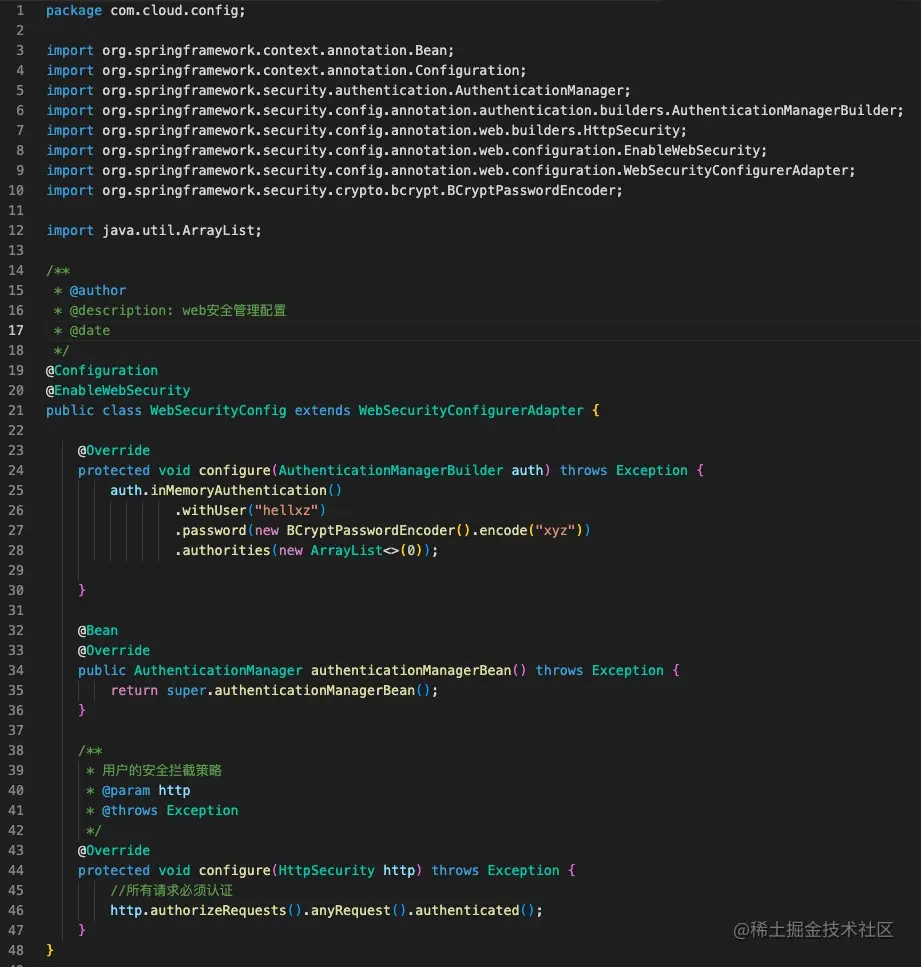
Task: Click the @Override annotation on line 23
Action: click(x=114, y=451)
